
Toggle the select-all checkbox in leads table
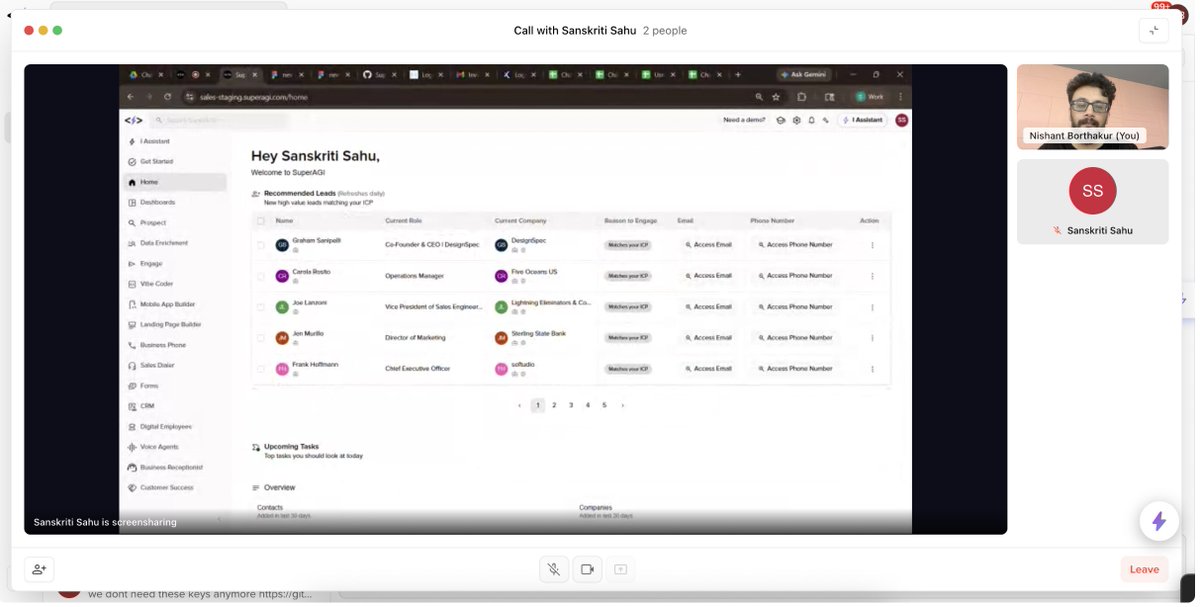point(261,221)
